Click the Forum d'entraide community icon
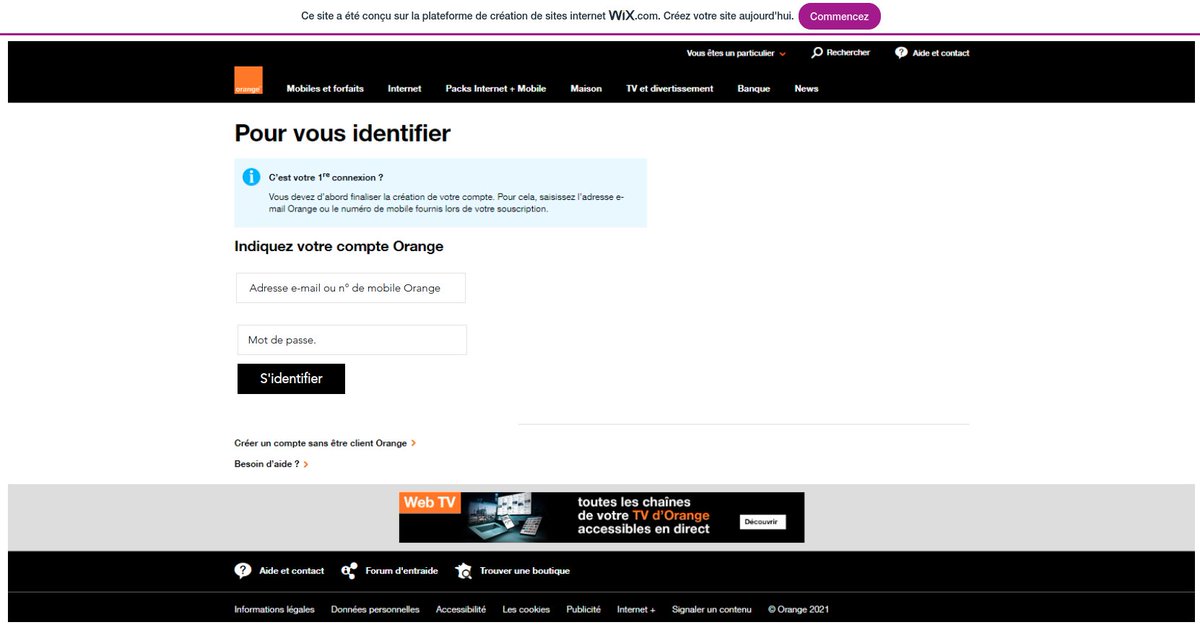The width and height of the screenshot is (1200, 630). pos(349,571)
